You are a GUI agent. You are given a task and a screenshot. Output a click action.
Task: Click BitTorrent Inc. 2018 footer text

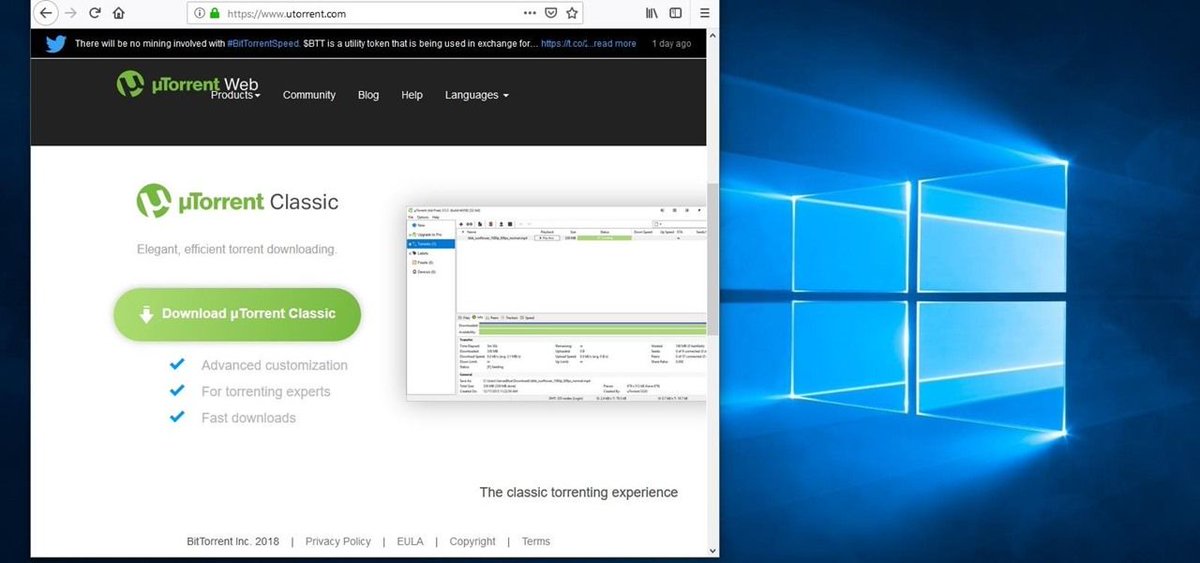(233, 541)
